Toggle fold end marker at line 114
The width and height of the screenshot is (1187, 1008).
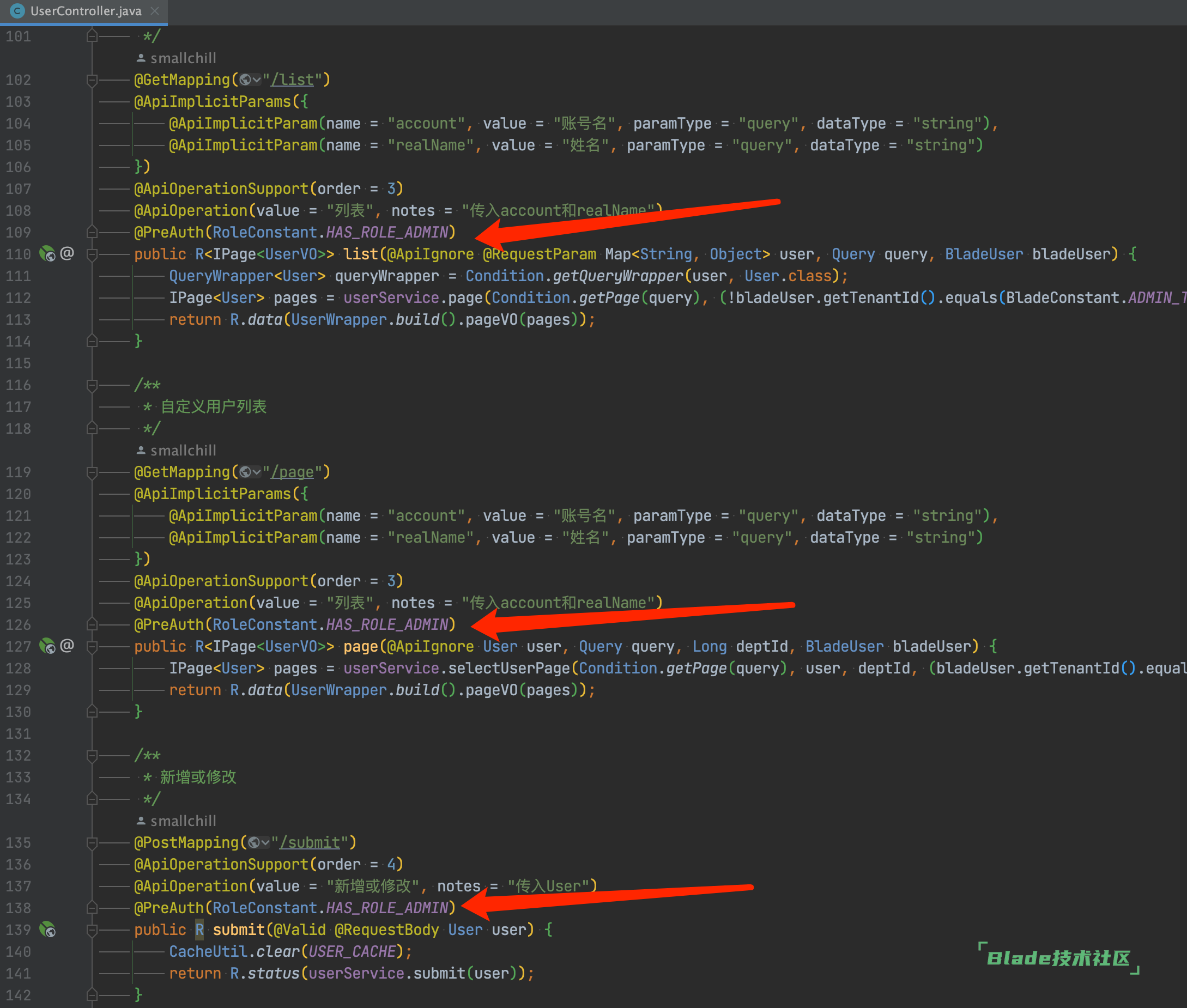click(92, 342)
